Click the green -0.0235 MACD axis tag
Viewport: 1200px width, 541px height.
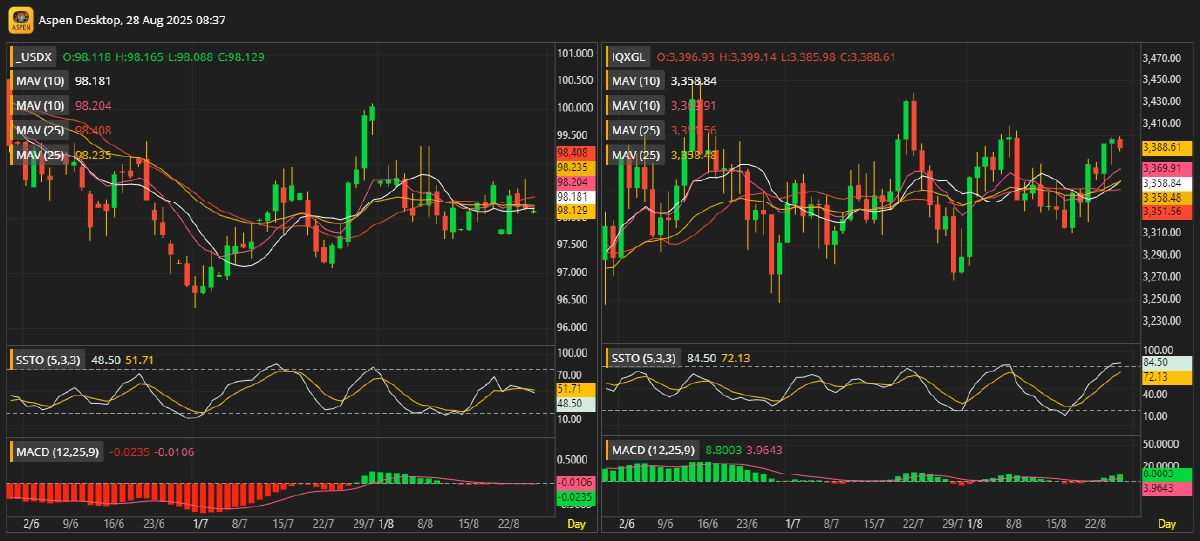click(x=576, y=497)
